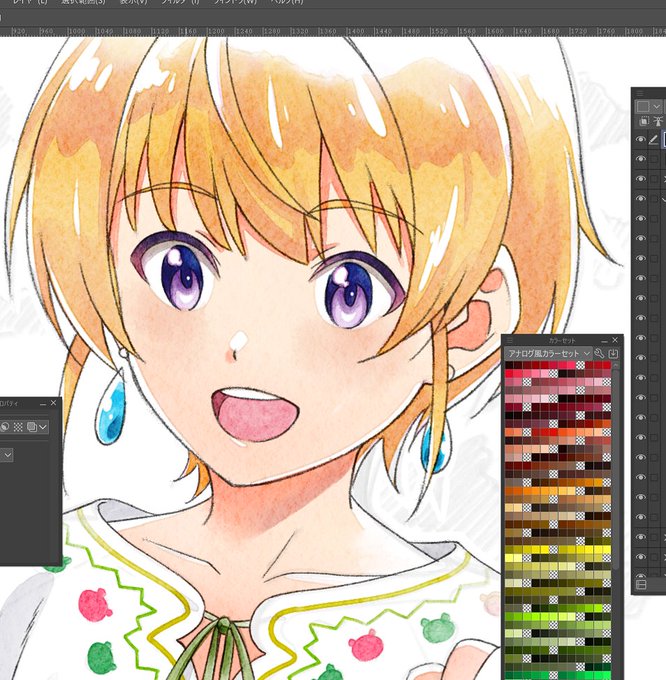Click the icon at bottom-left of layer panel
This screenshot has height=680, width=666.
tap(641, 585)
